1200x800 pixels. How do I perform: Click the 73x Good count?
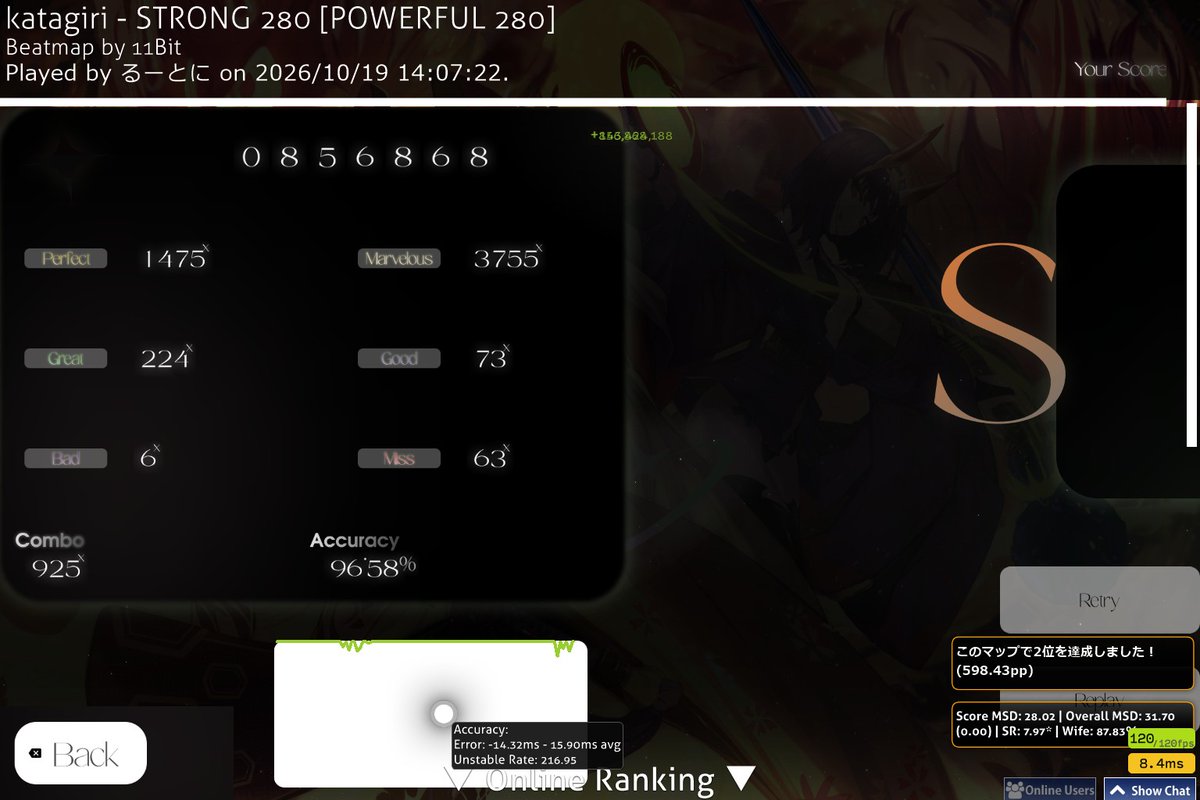coord(491,358)
